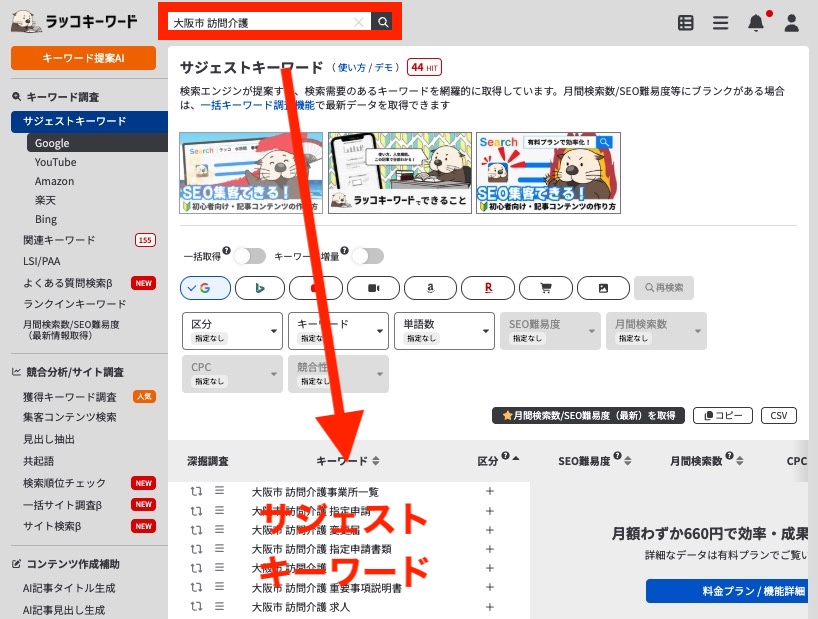Select the Bing search engine icon
Screen dimensions: 818x619
pos(260,287)
